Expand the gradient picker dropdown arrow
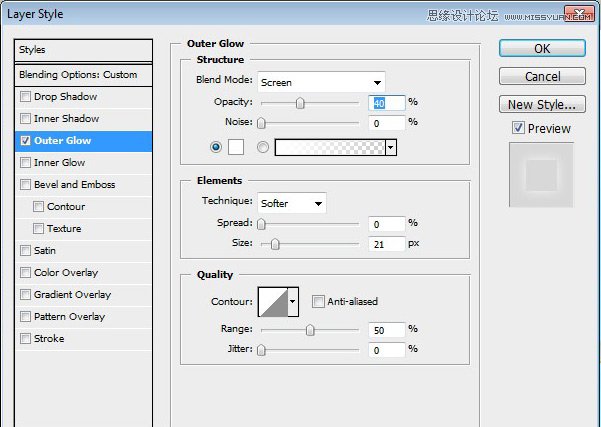Viewport: 601px width, 427px height. [x=390, y=147]
